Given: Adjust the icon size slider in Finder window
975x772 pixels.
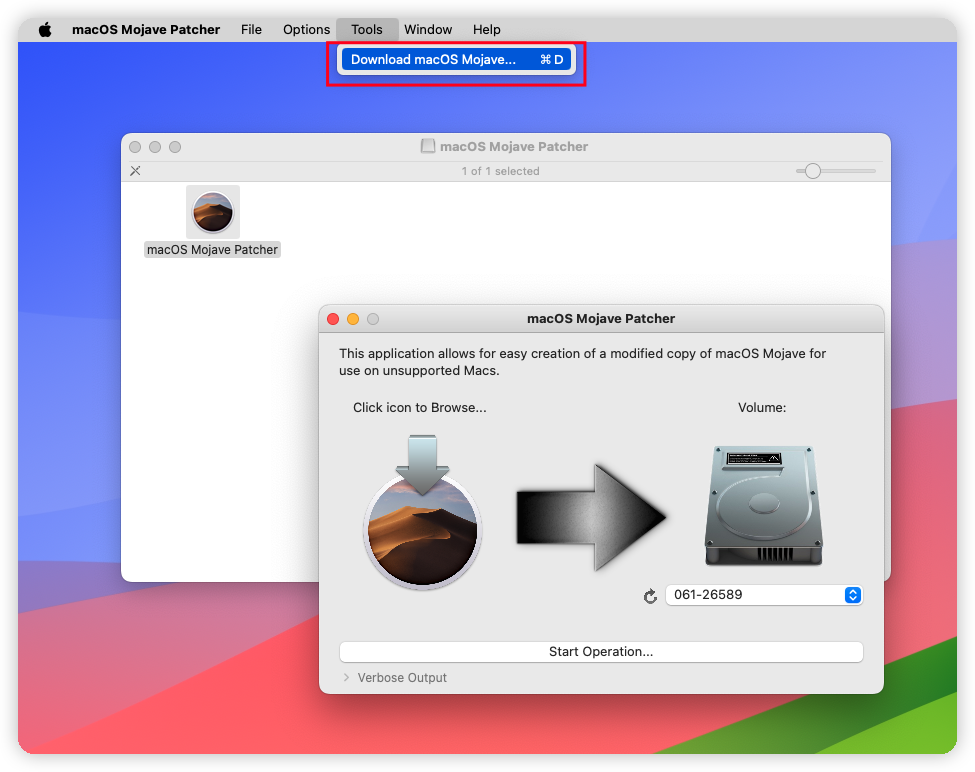Looking at the screenshot, I should [812, 171].
